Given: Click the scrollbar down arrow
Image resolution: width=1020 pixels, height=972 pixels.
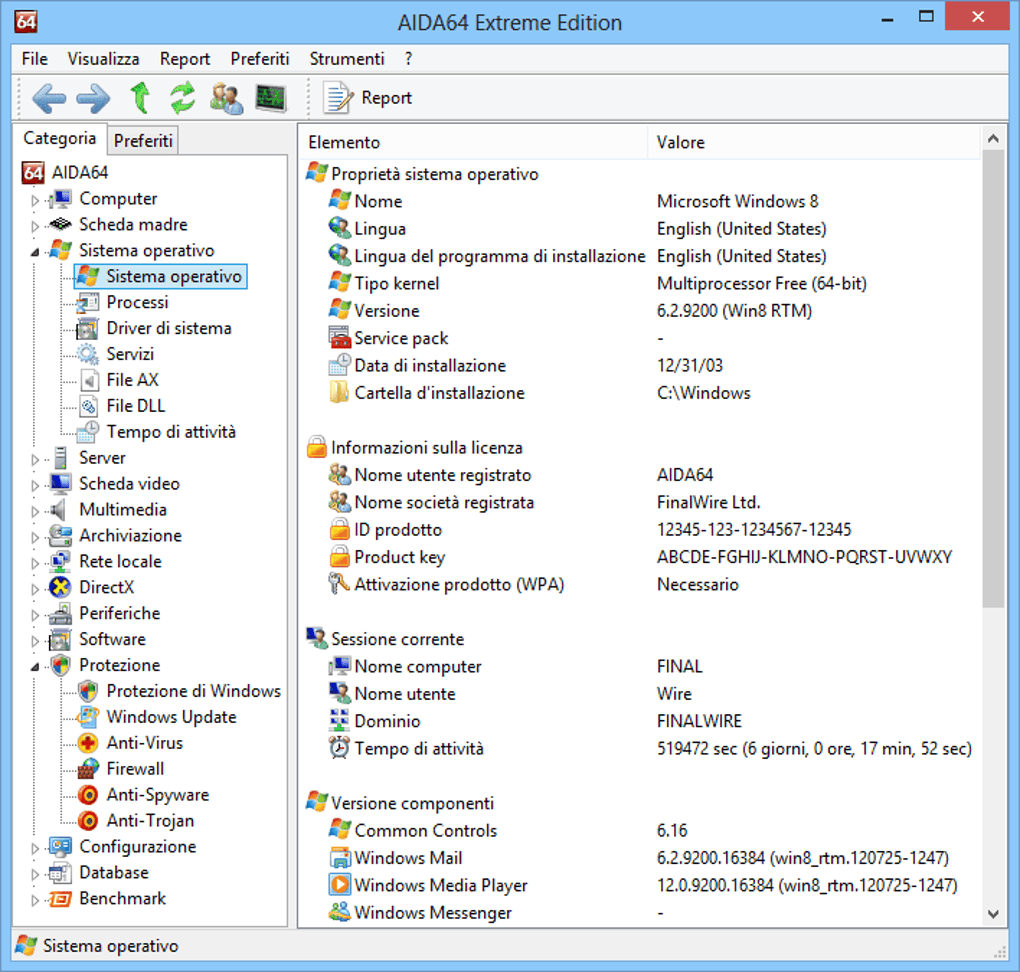Looking at the screenshot, I should (x=993, y=913).
